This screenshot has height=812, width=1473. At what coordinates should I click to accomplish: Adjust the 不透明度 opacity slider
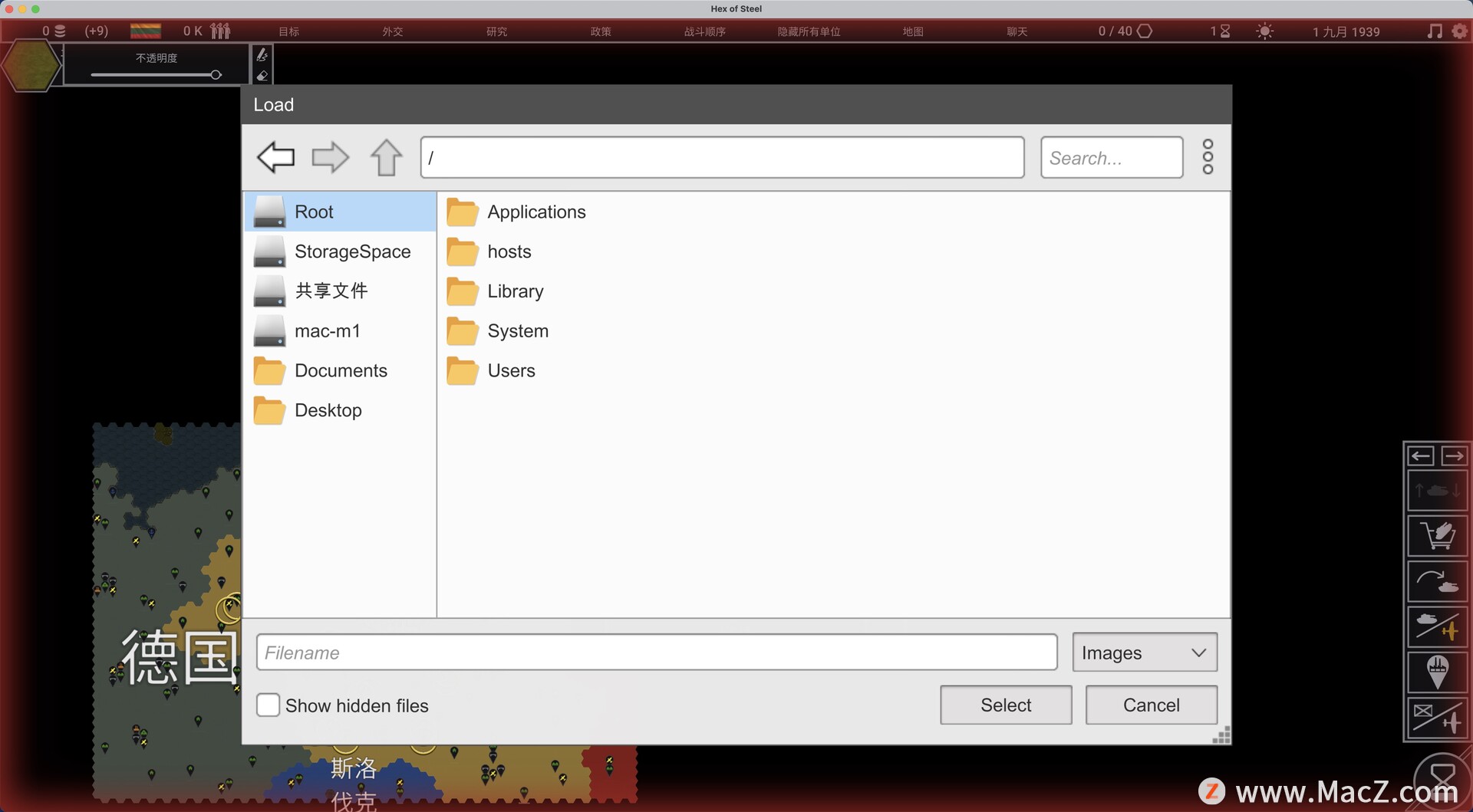157,75
